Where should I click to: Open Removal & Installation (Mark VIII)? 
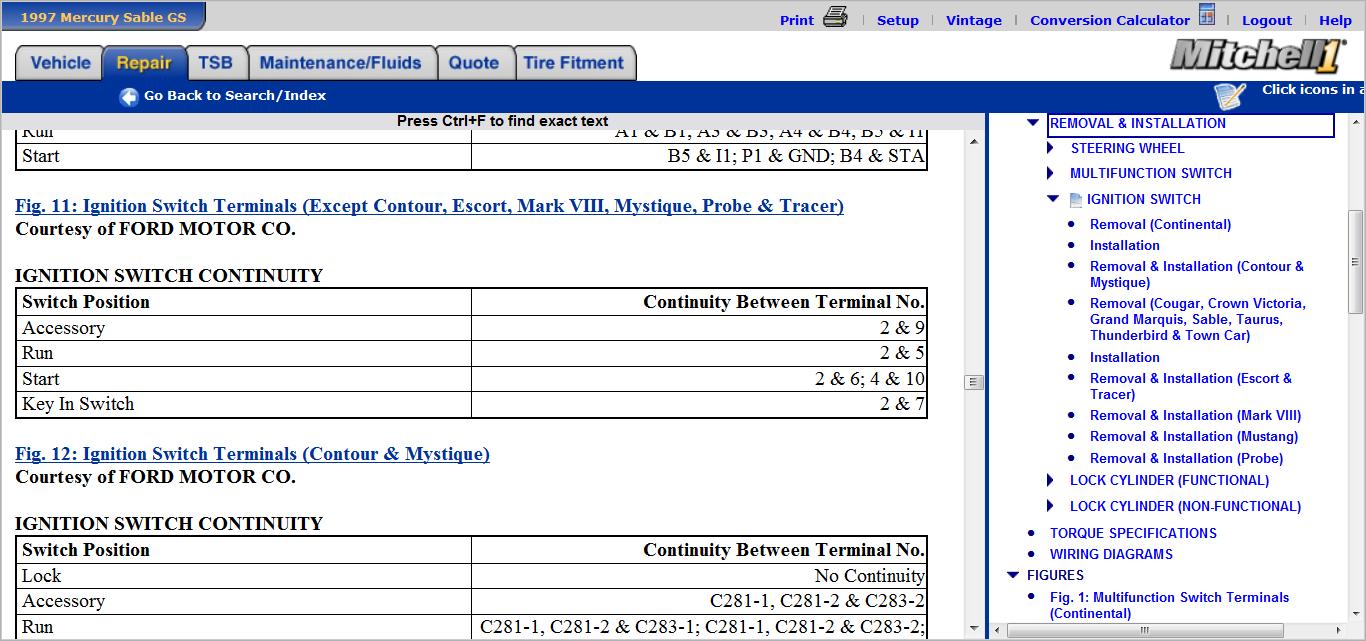tap(1196, 415)
